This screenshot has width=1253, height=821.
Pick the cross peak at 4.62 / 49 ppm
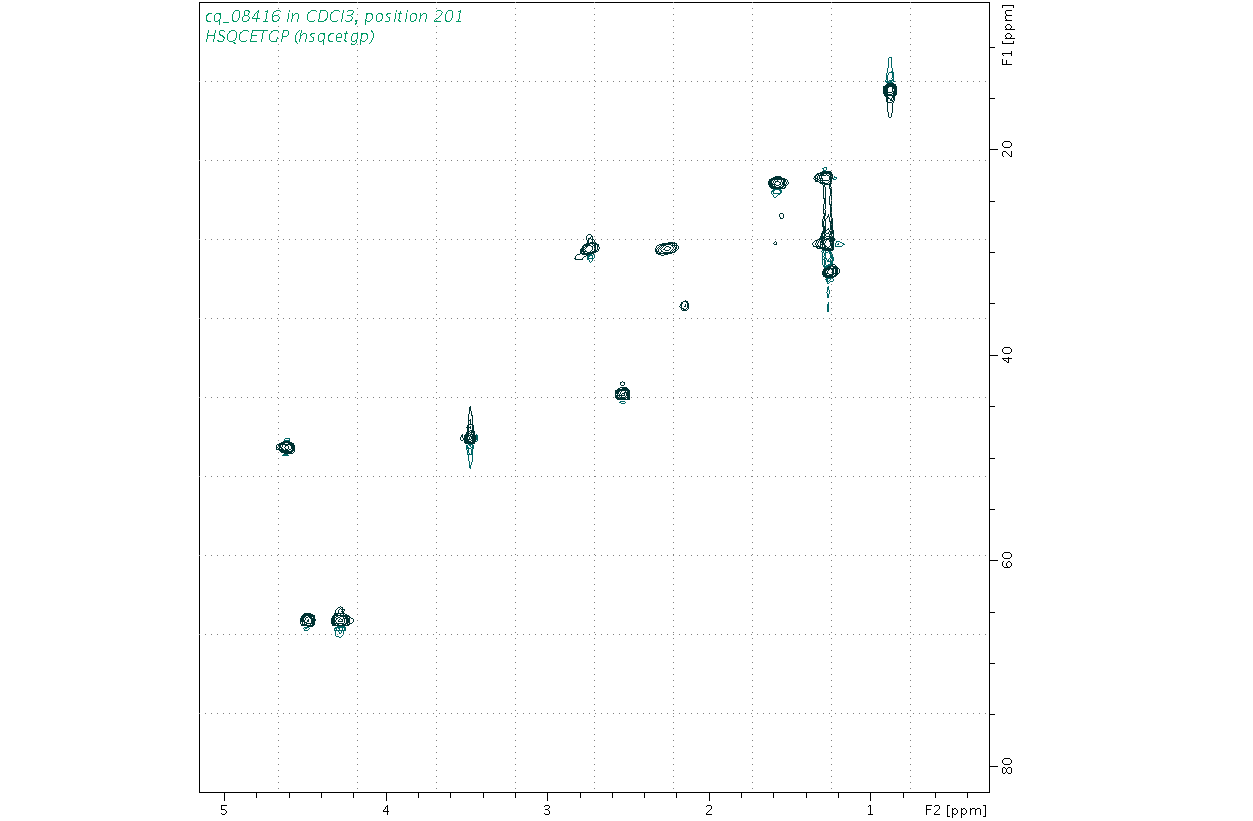(x=286, y=447)
